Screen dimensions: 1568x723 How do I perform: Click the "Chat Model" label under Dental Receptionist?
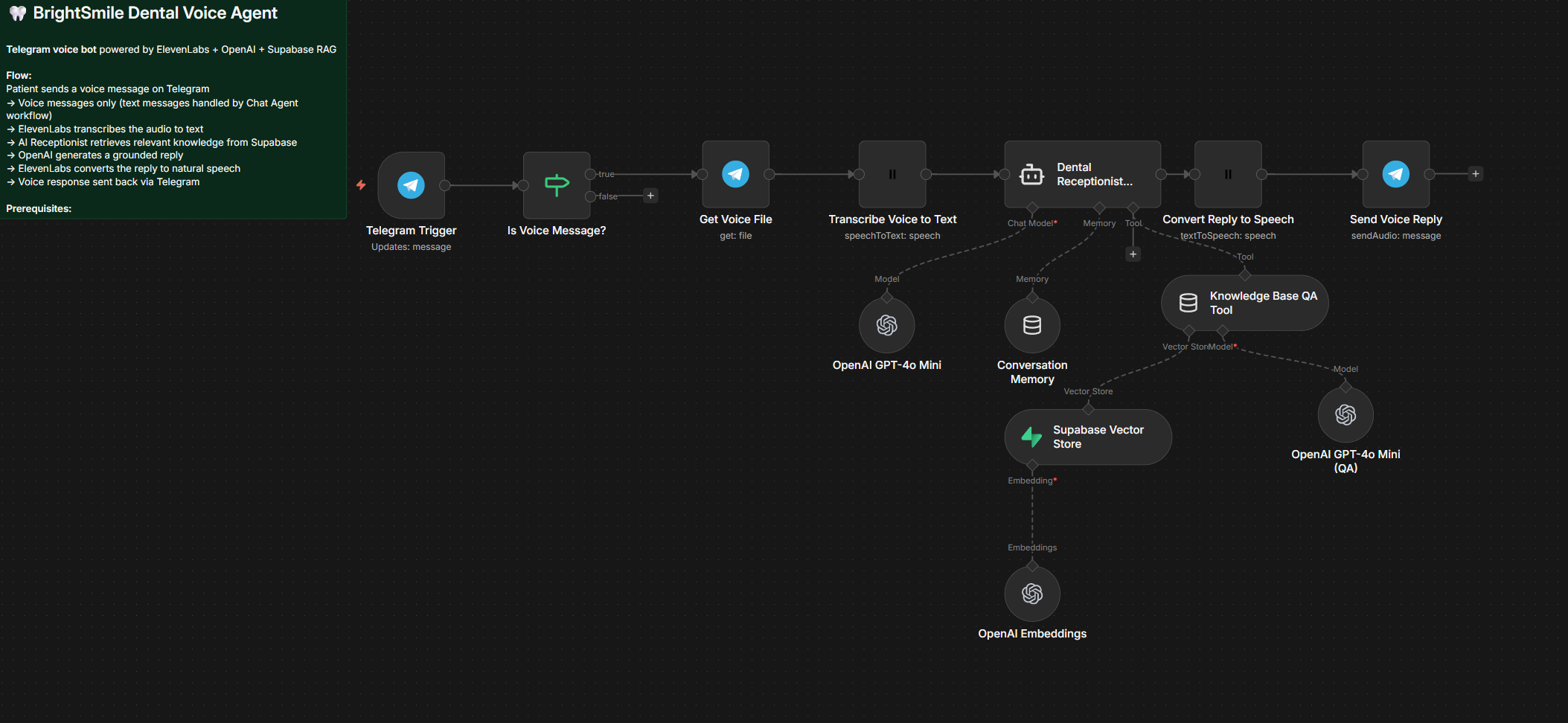click(x=1030, y=223)
